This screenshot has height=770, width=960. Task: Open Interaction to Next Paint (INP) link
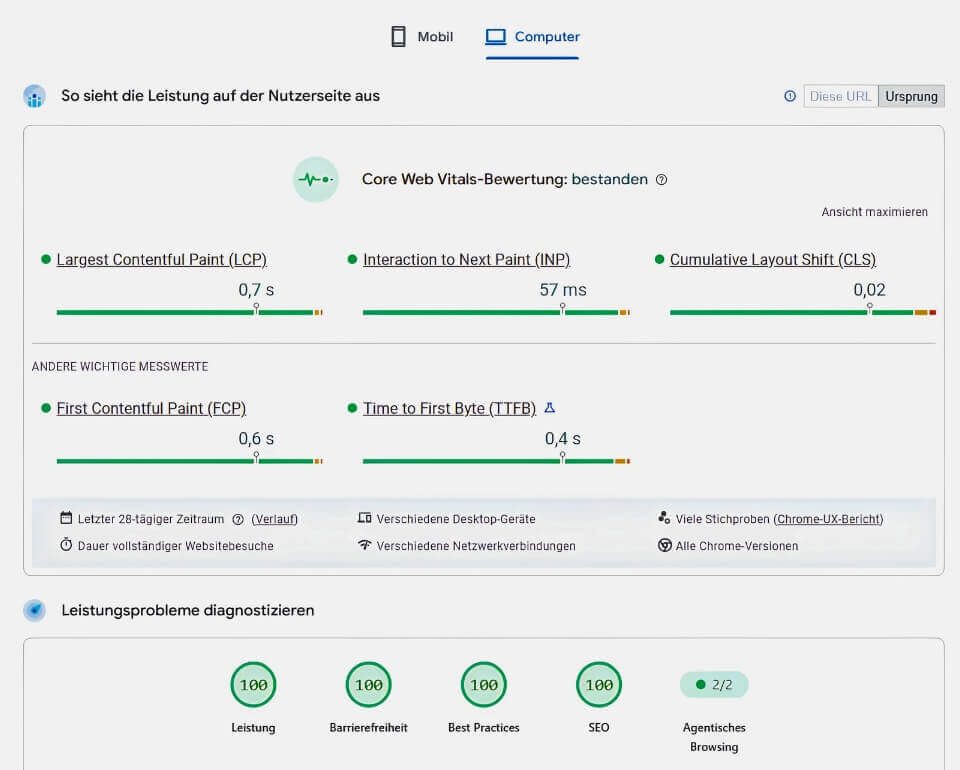point(467,260)
